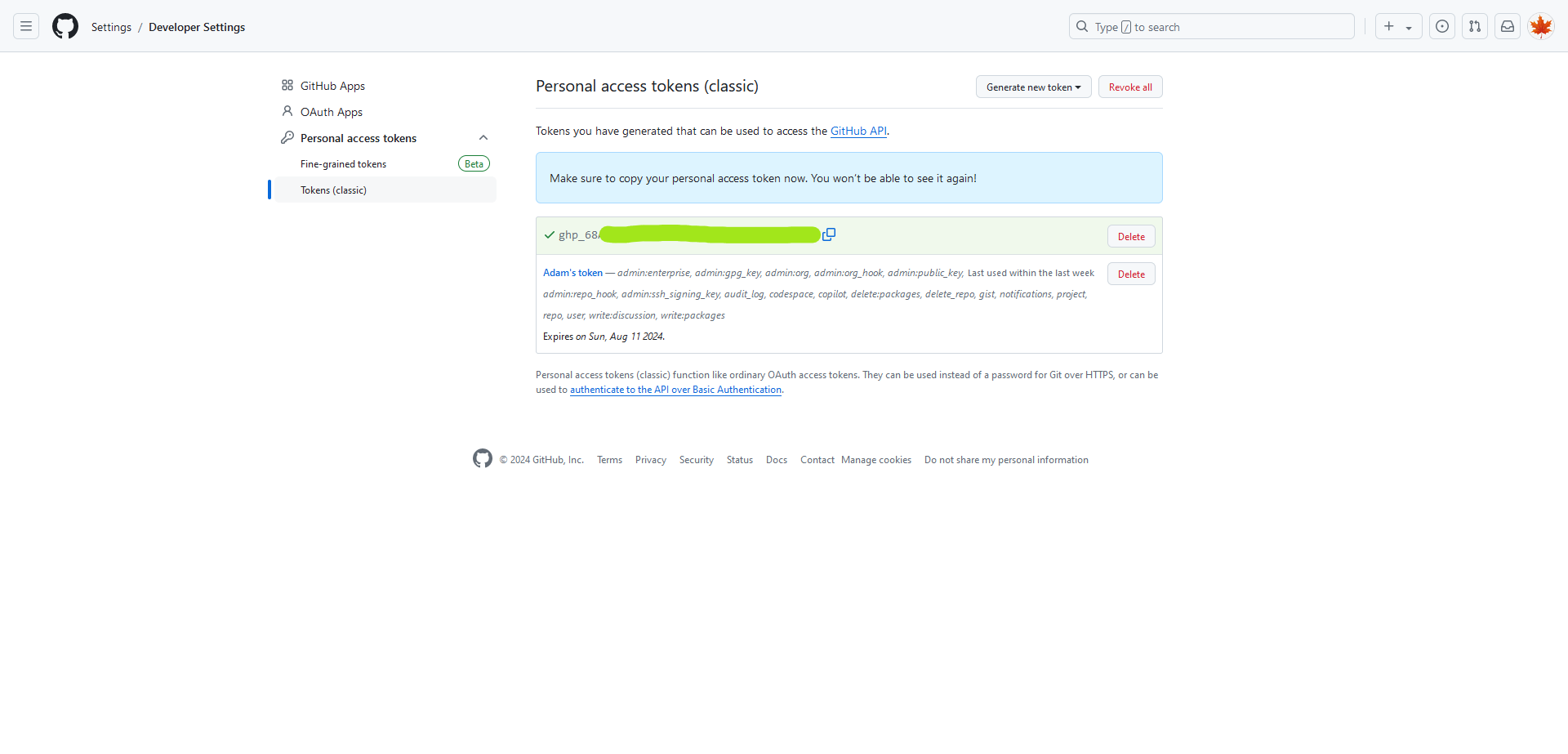Open pull requests icon in header
The image size is (1568, 754).
[x=1475, y=27]
